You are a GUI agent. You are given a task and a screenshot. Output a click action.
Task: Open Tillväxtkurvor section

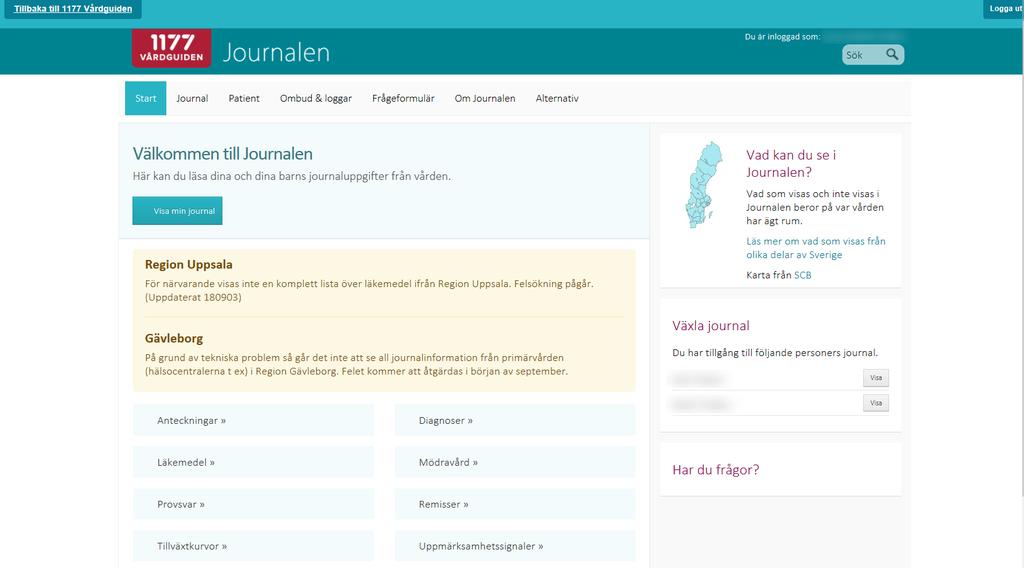coord(253,546)
